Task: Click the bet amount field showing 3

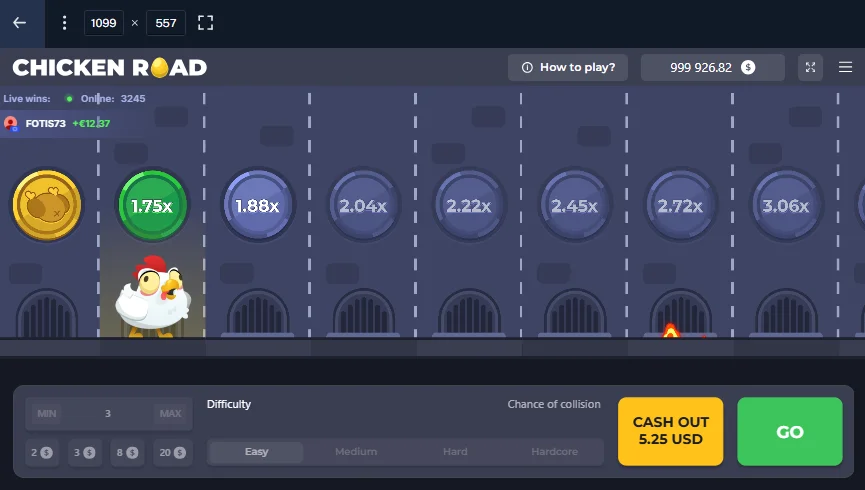Action: 108,413
